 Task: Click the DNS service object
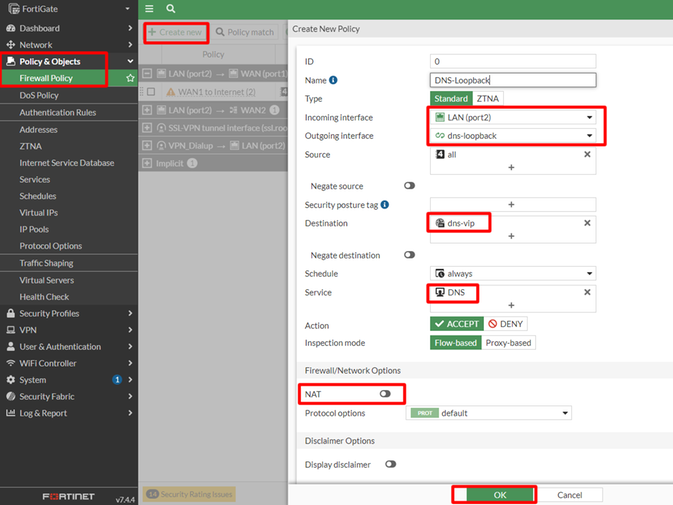pyautogui.click(x=450, y=292)
